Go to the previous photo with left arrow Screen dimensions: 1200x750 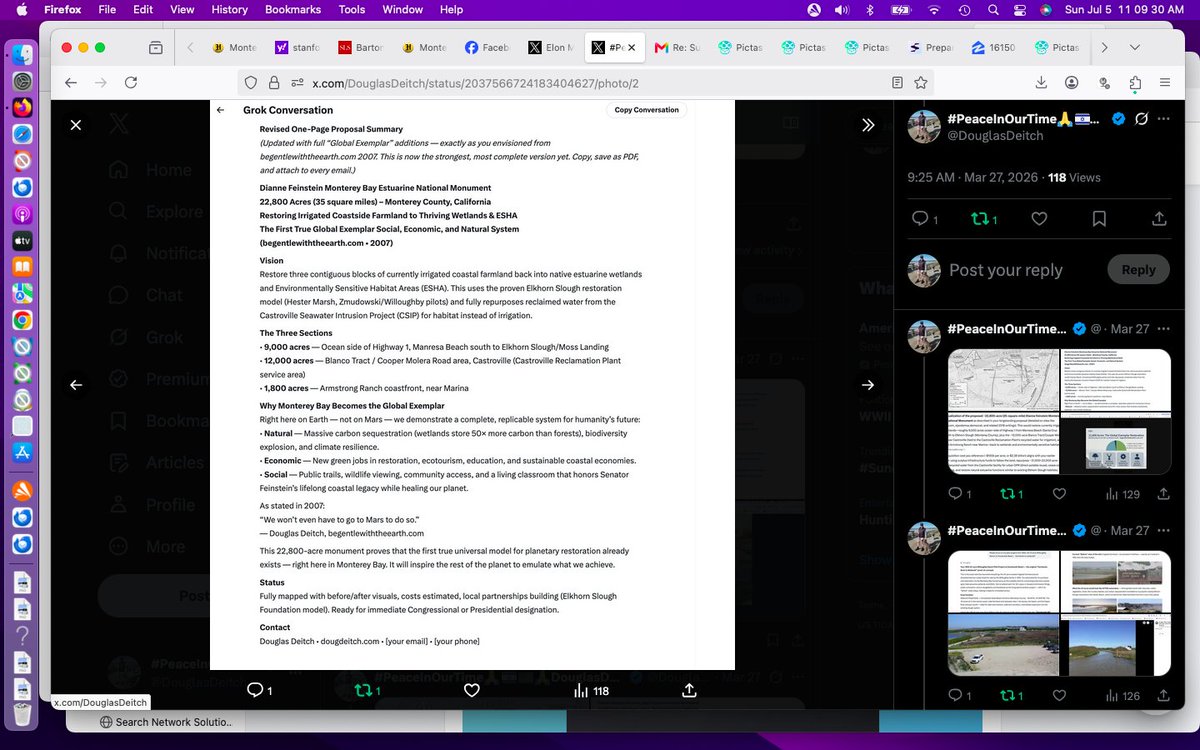coord(76,385)
